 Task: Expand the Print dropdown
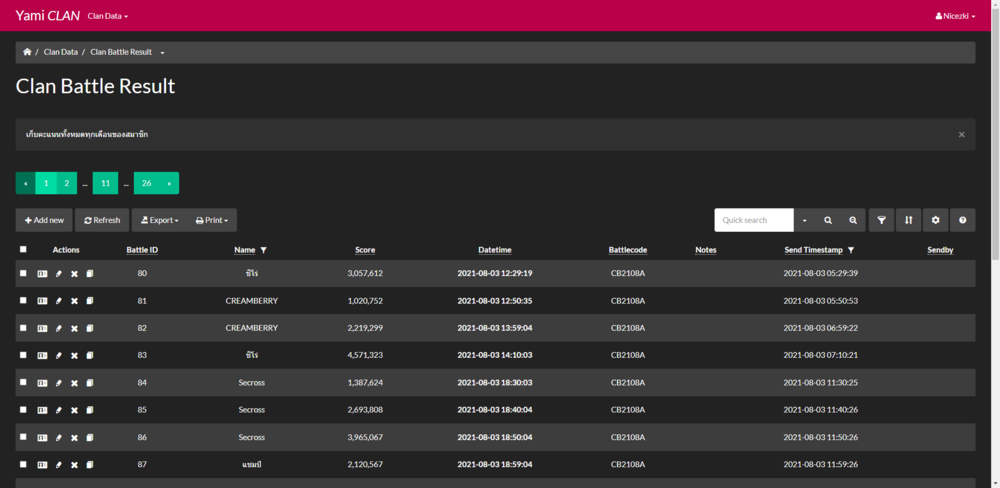[211, 220]
